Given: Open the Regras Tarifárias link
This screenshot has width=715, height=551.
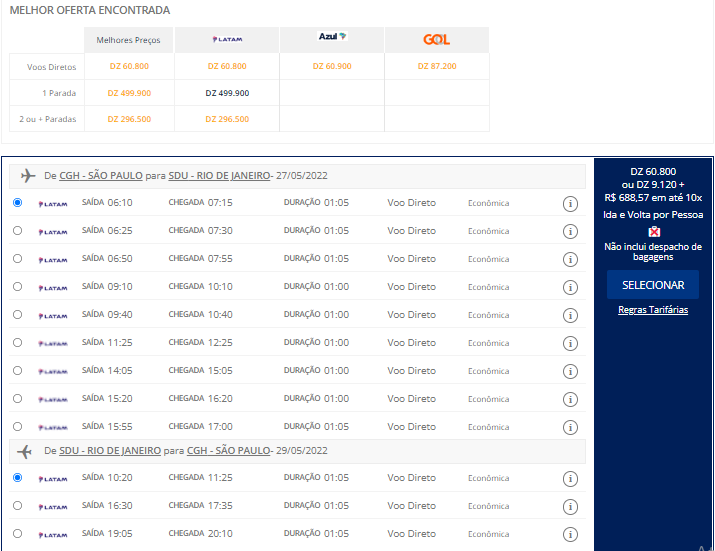Looking at the screenshot, I should coord(653,310).
